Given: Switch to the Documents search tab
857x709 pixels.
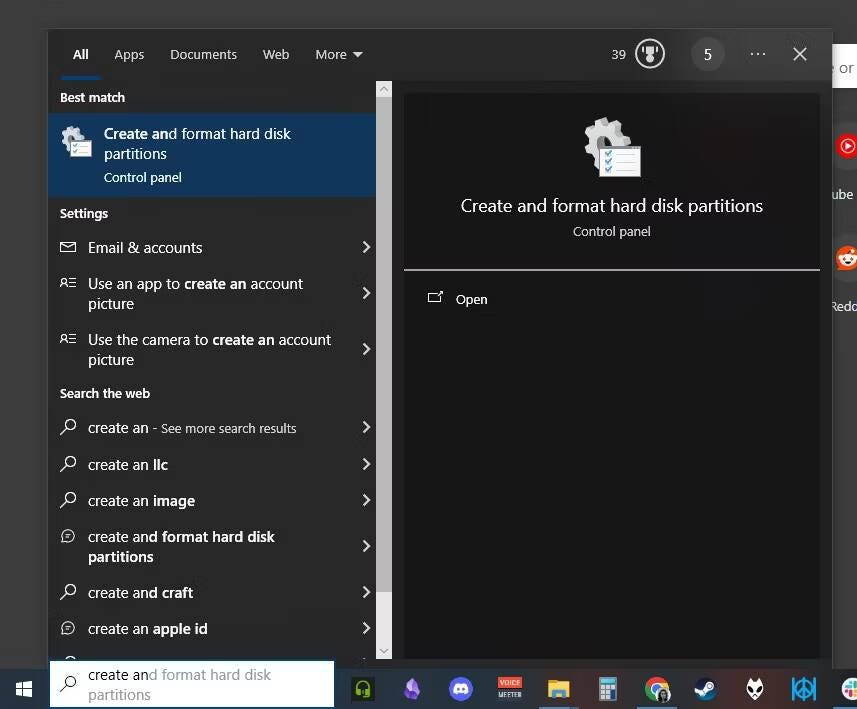Looking at the screenshot, I should click(203, 54).
